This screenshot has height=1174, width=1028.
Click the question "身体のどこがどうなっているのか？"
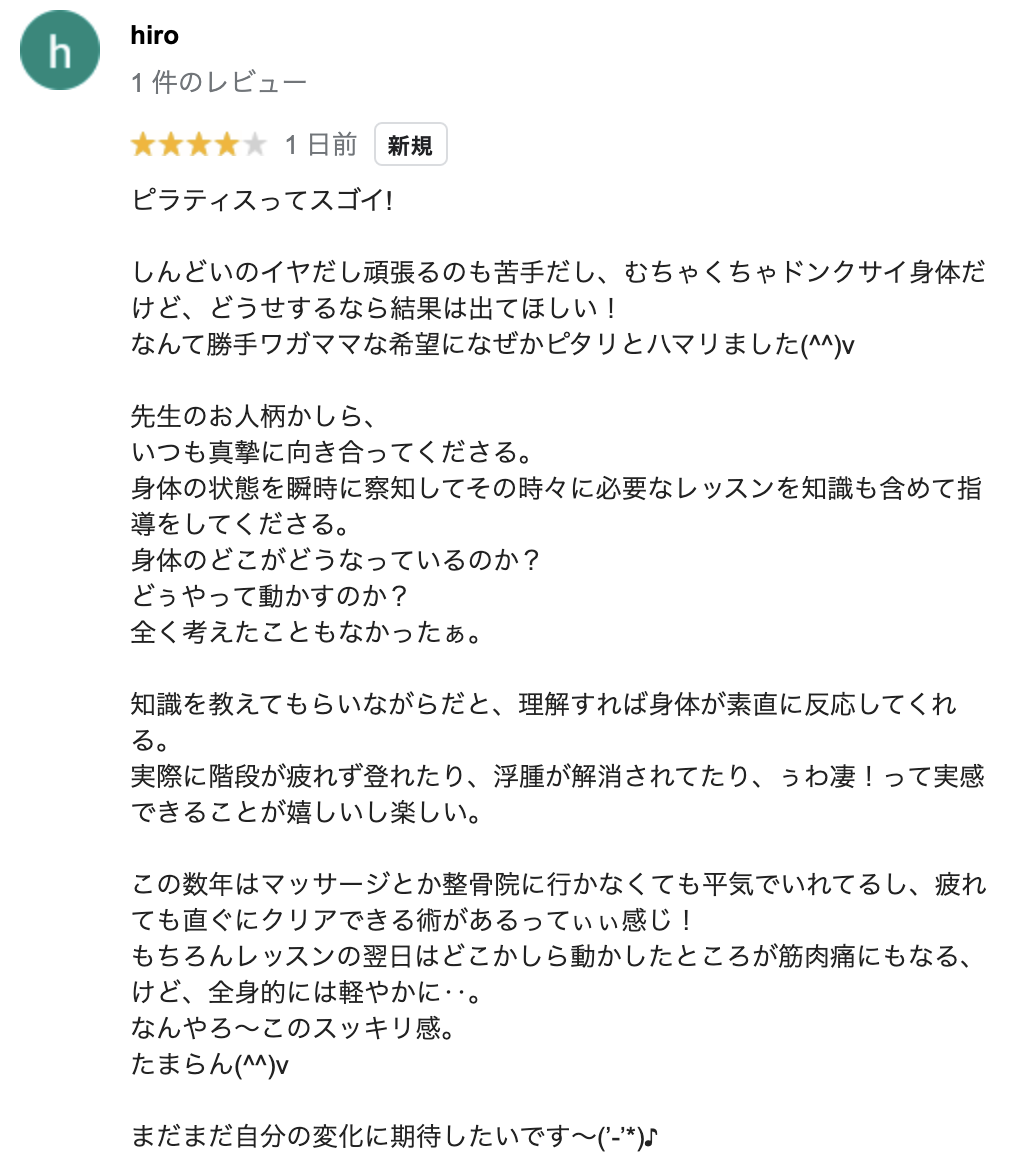336,560
